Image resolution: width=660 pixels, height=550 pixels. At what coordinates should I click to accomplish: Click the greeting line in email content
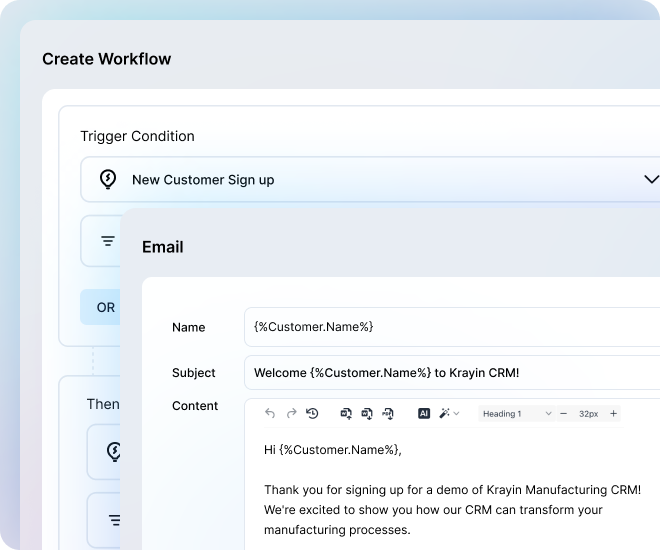pyautogui.click(x=333, y=450)
